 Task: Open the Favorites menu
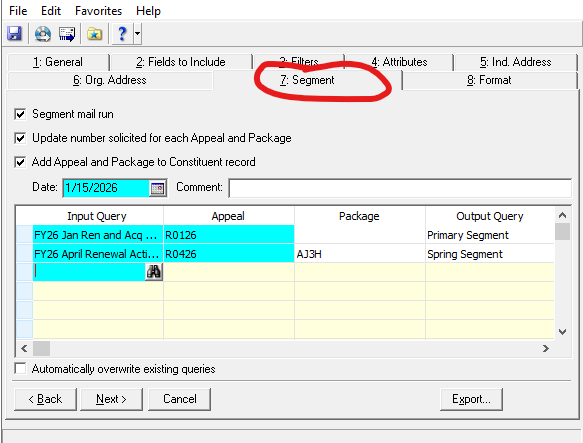point(99,11)
